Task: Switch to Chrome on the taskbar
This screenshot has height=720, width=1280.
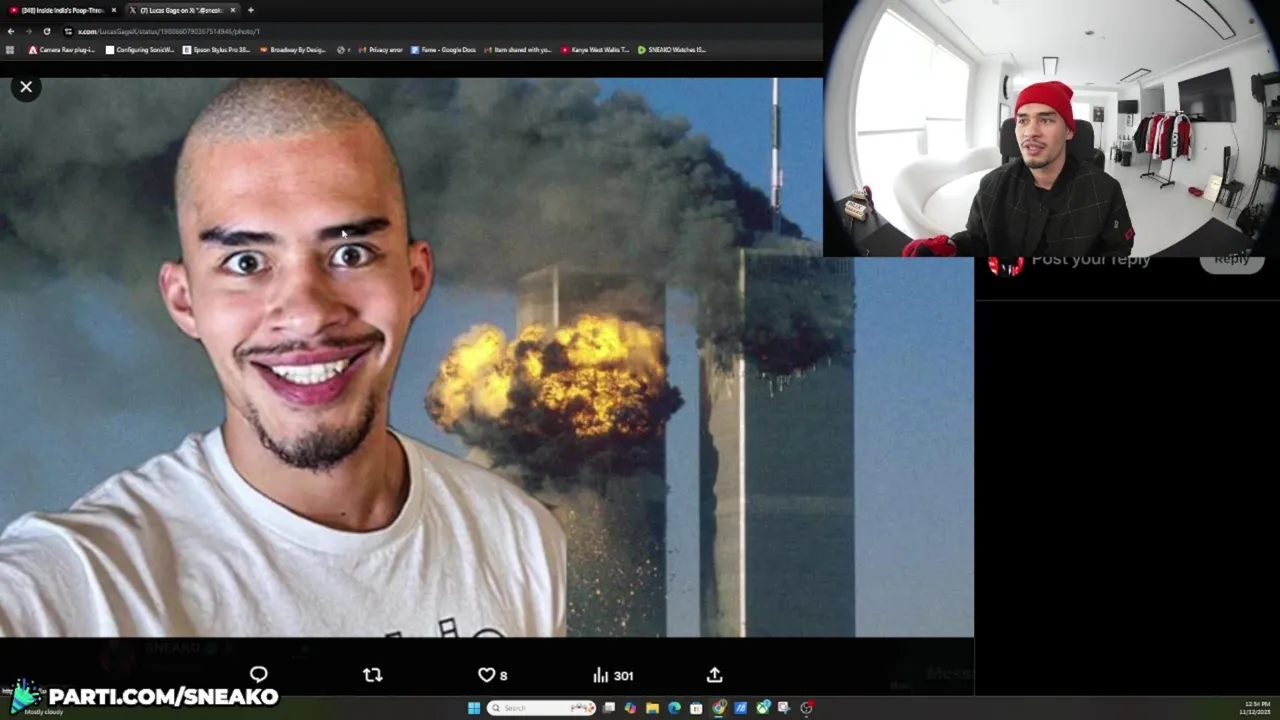Action: 718,708
